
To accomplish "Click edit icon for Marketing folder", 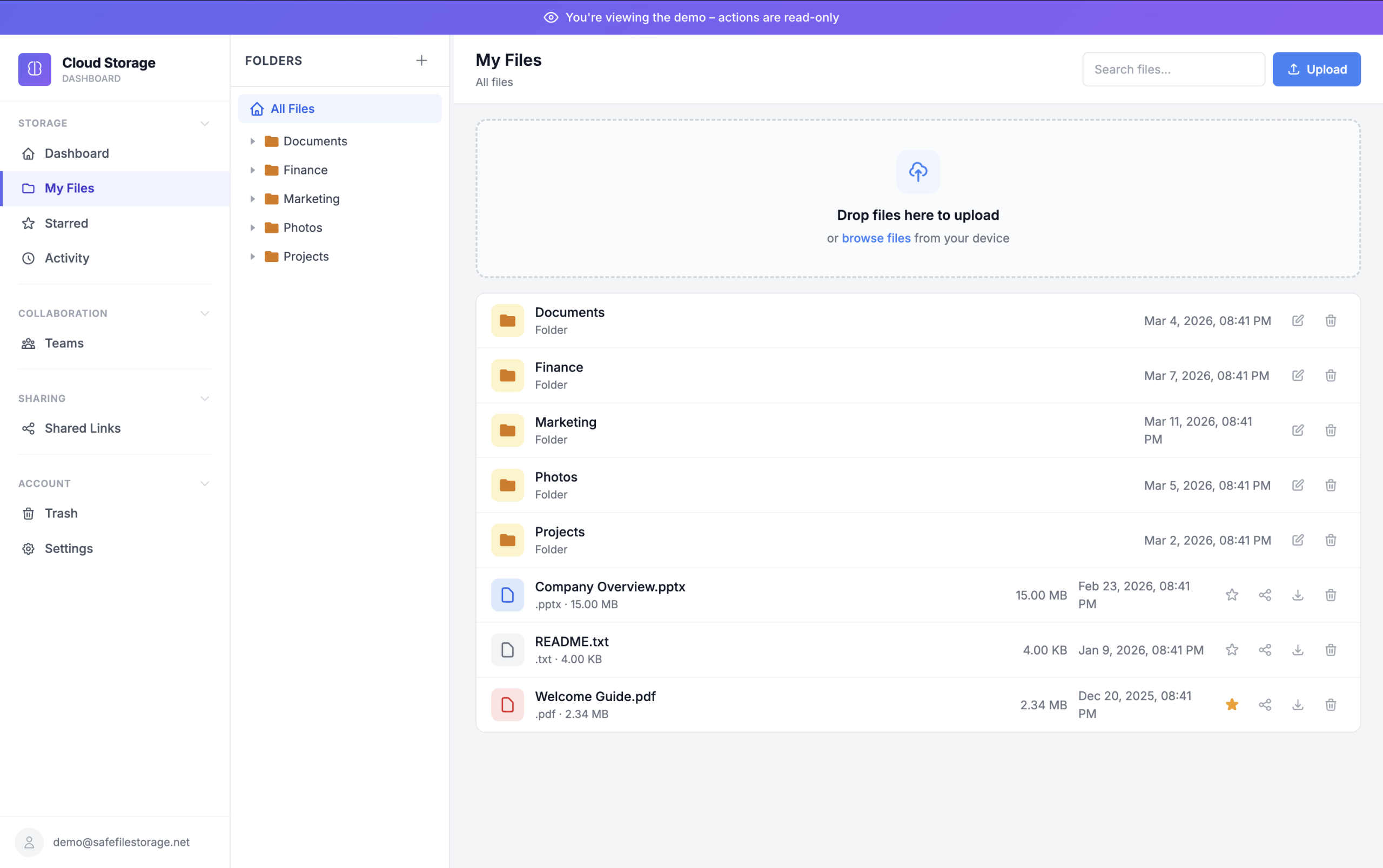I will (x=1298, y=430).
